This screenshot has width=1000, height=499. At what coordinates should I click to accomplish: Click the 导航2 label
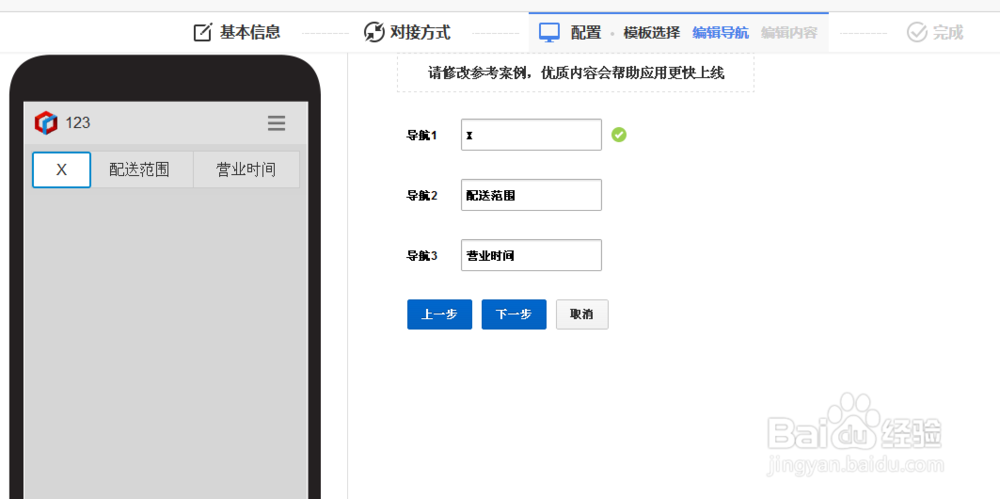coord(422,196)
